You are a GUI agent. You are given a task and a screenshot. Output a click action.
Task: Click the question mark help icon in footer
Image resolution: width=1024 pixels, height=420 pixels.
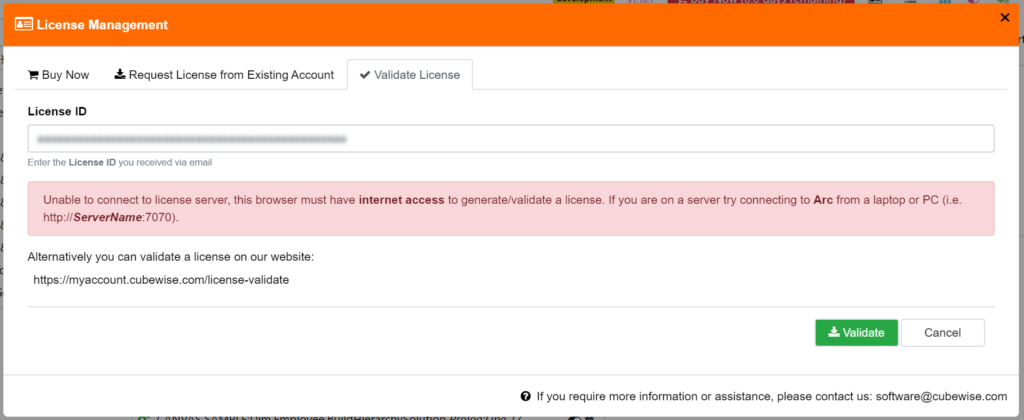click(526, 396)
